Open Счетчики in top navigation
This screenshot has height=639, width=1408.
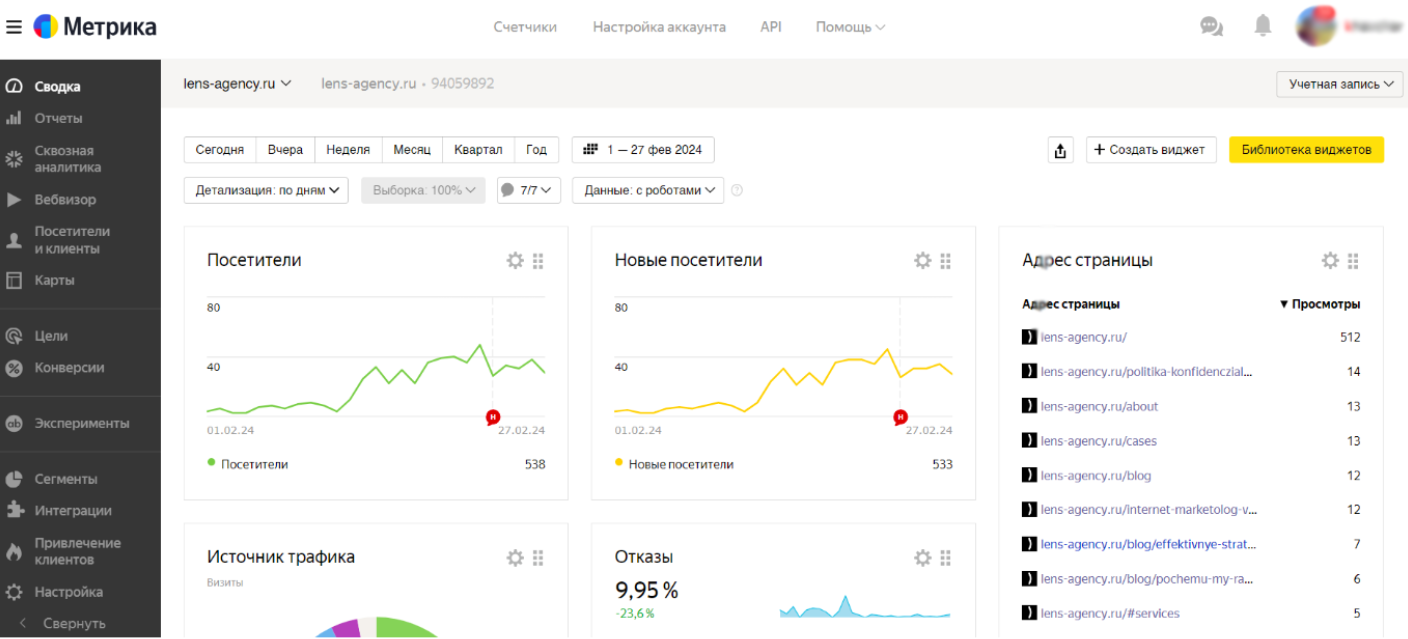[525, 27]
